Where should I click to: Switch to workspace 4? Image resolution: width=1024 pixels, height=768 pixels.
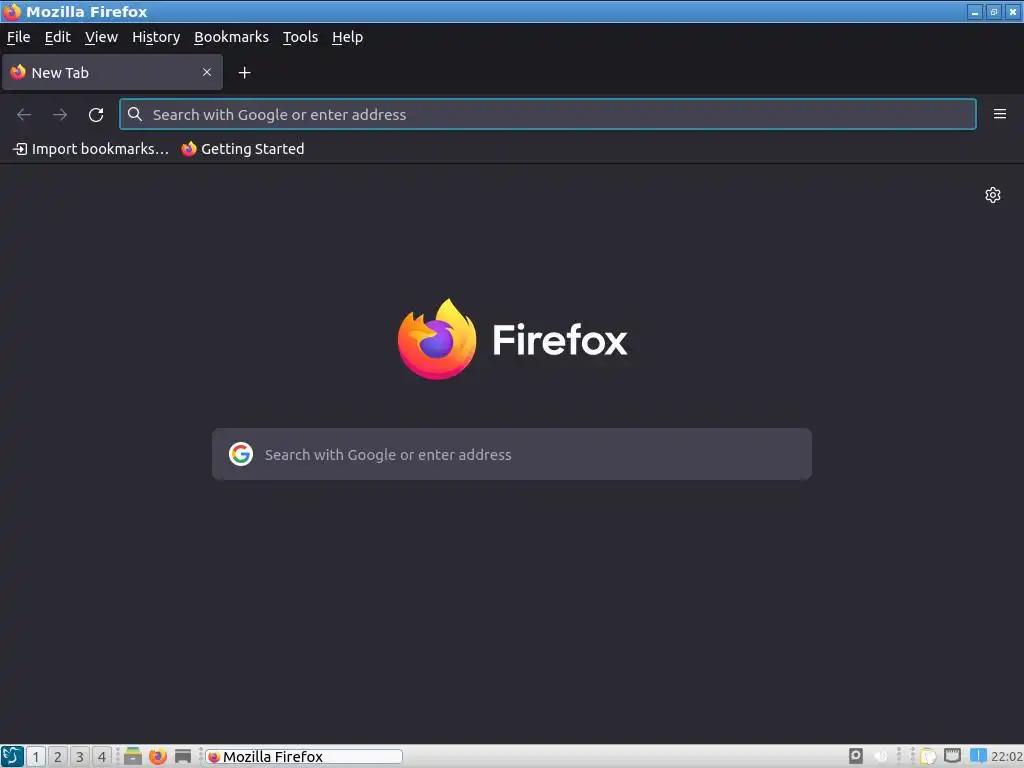click(x=102, y=756)
